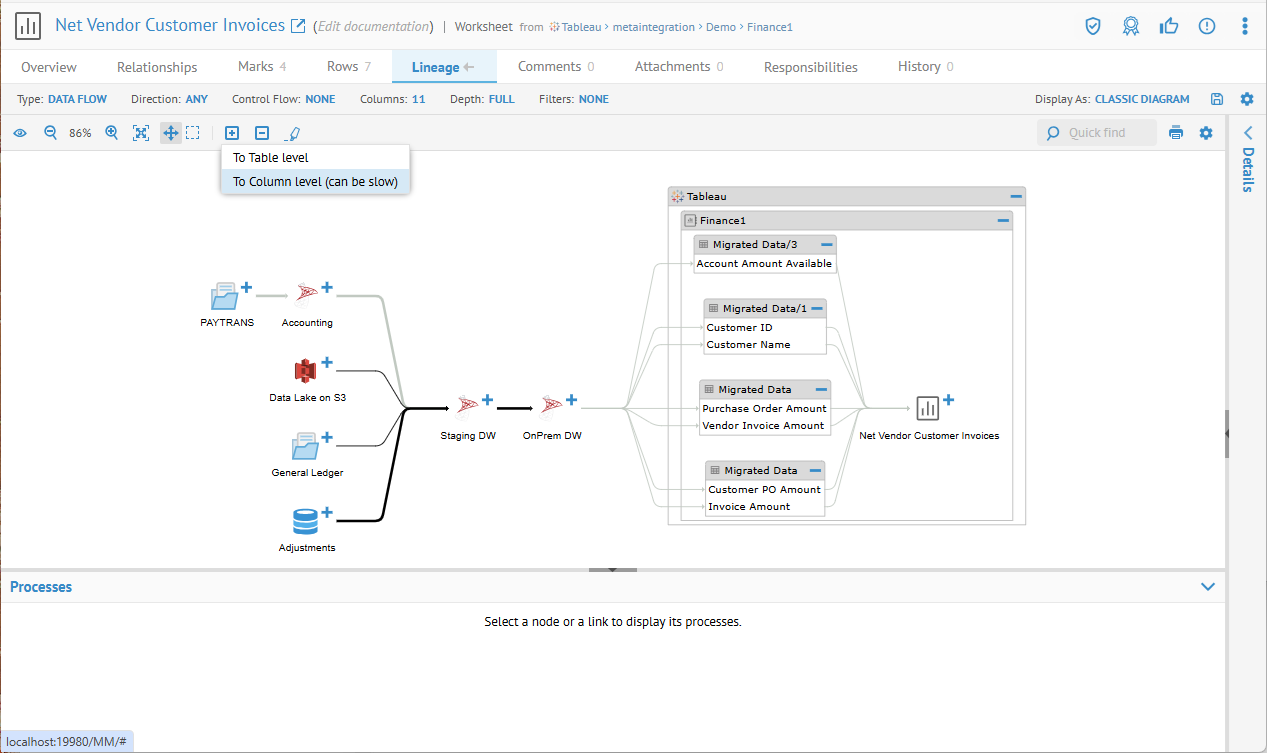The width and height of the screenshot is (1267, 753).
Task: Toggle the eye visibility icon in toolbar
Action: point(20,133)
